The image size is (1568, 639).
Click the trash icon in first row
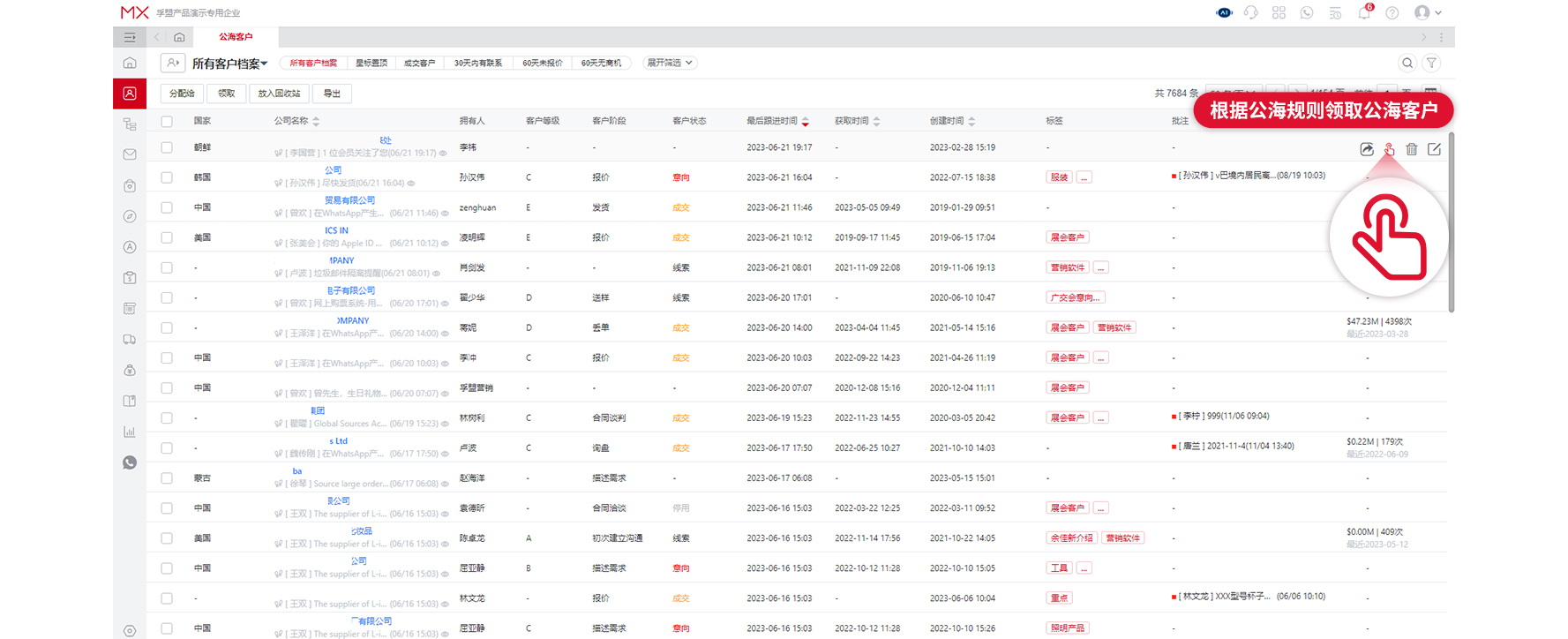(1412, 149)
